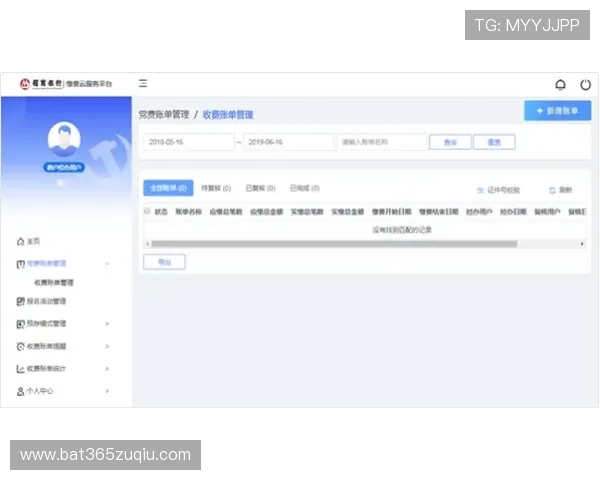Open notifications via the bell icon
The height and width of the screenshot is (480, 600).
[x=560, y=85]
